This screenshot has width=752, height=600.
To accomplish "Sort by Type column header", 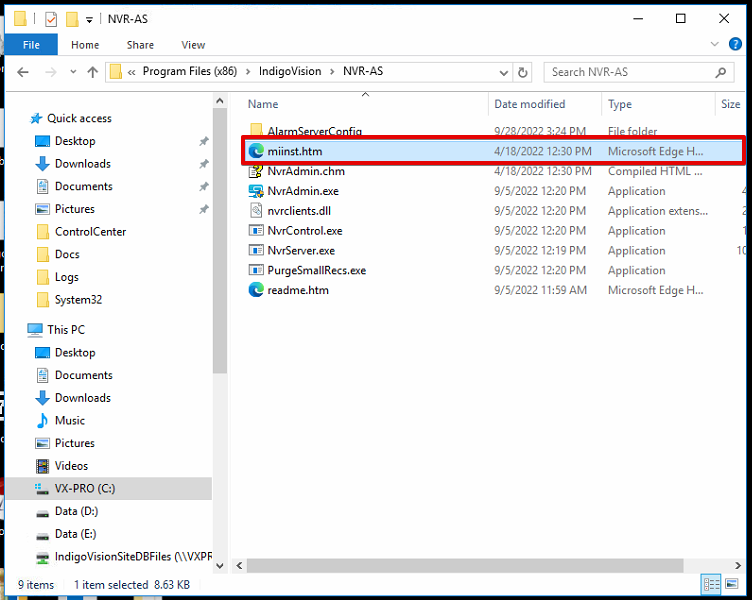I will click(620, 104).
